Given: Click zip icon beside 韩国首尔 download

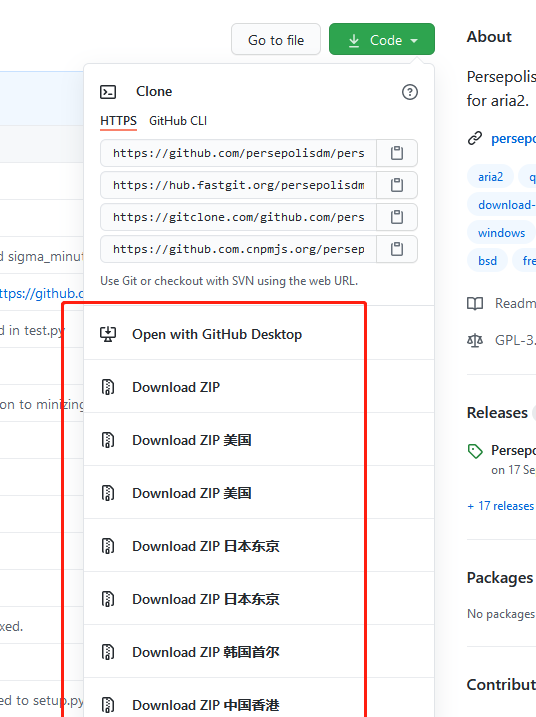Looking at the screenshot, I should tap(108, 652).
